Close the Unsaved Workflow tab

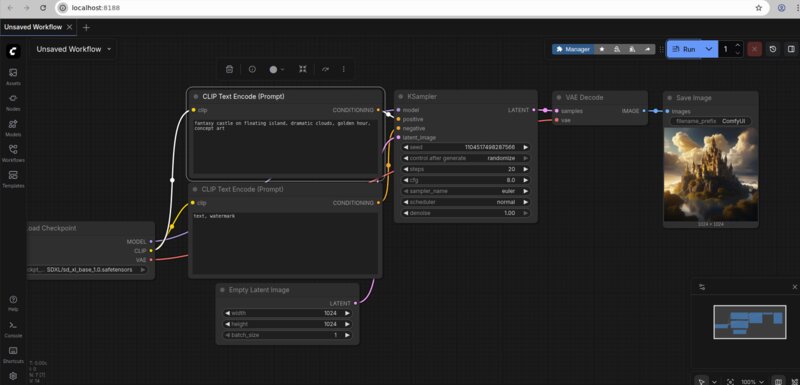69,27
